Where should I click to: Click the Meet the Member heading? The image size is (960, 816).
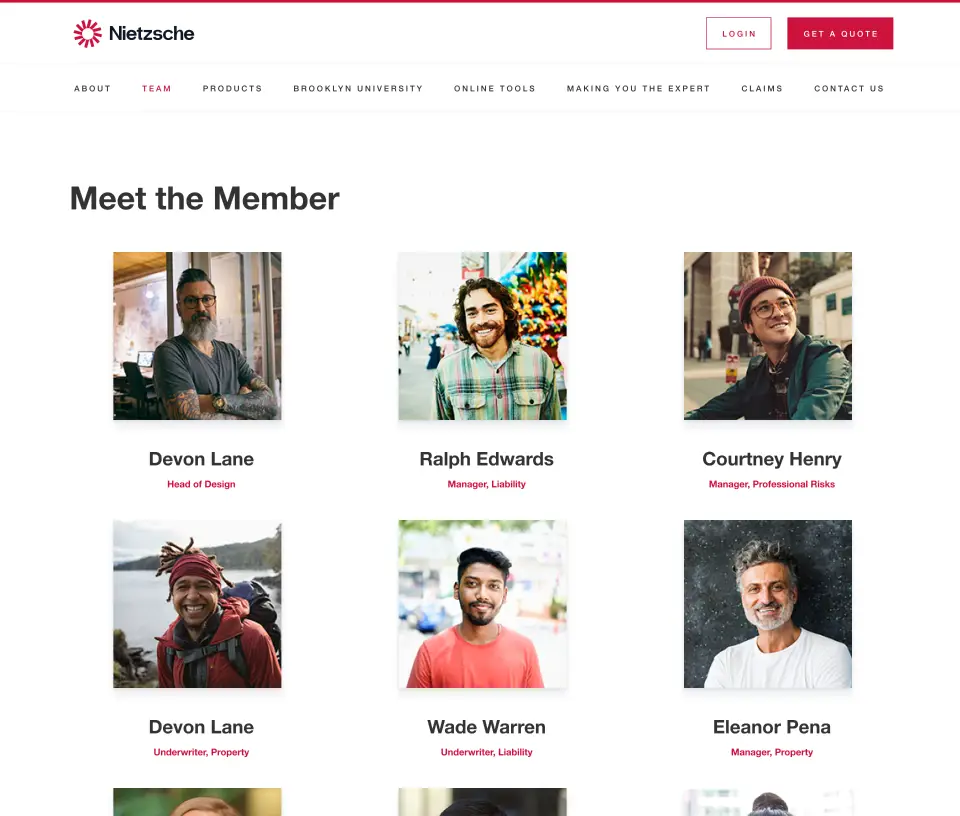(x=204, y=198)
